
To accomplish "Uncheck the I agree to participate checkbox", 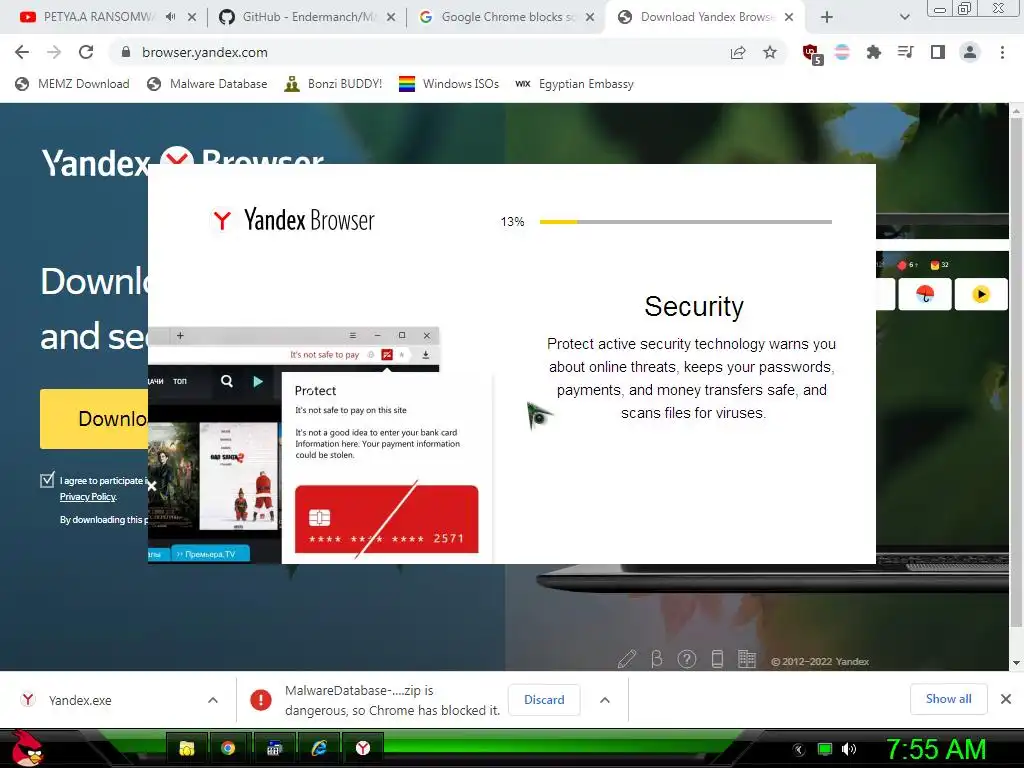I will point(47,481).
